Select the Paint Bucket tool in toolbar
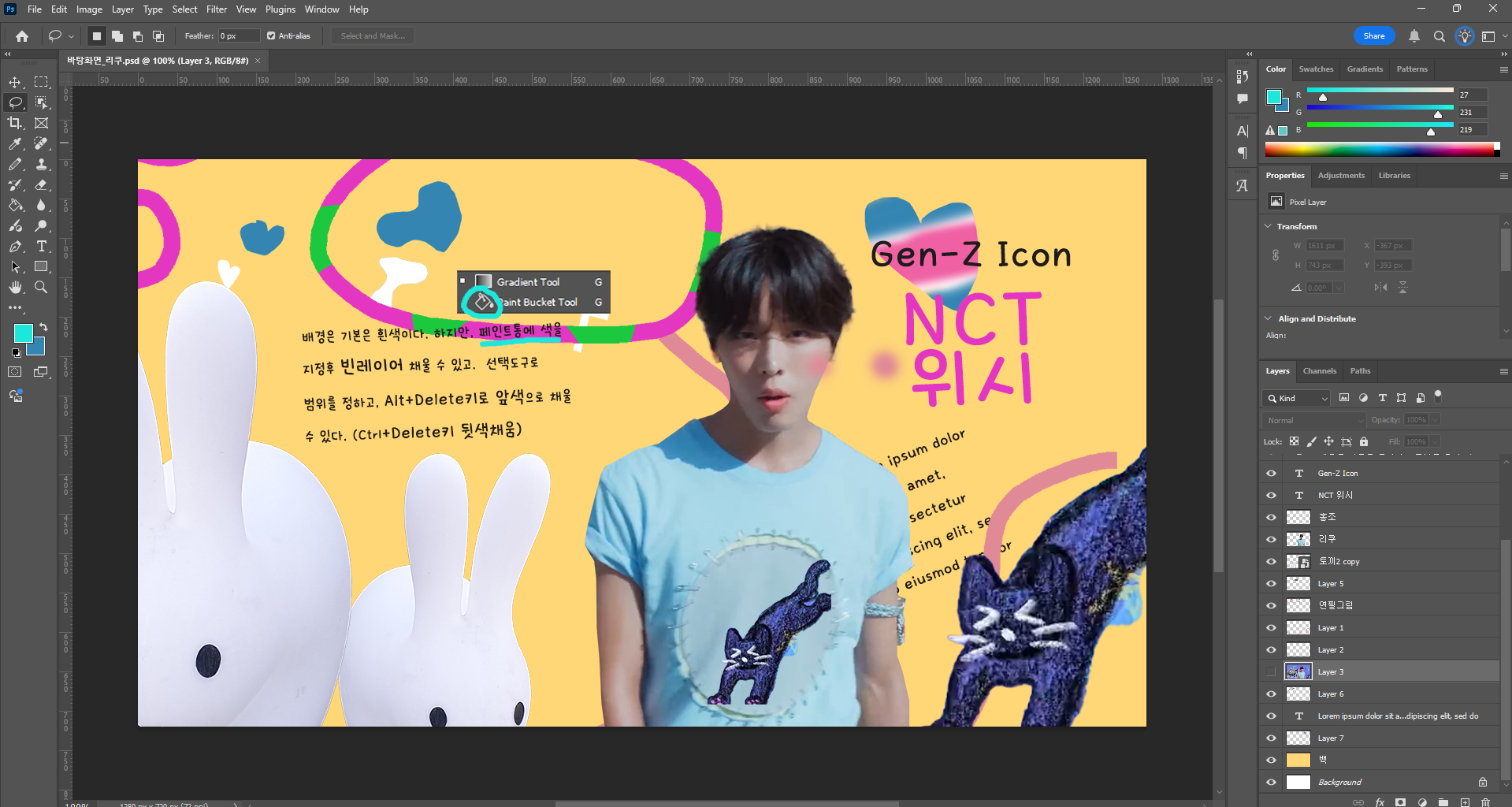Viewport: 1512px width, 807px height. (x=15, y=205)
